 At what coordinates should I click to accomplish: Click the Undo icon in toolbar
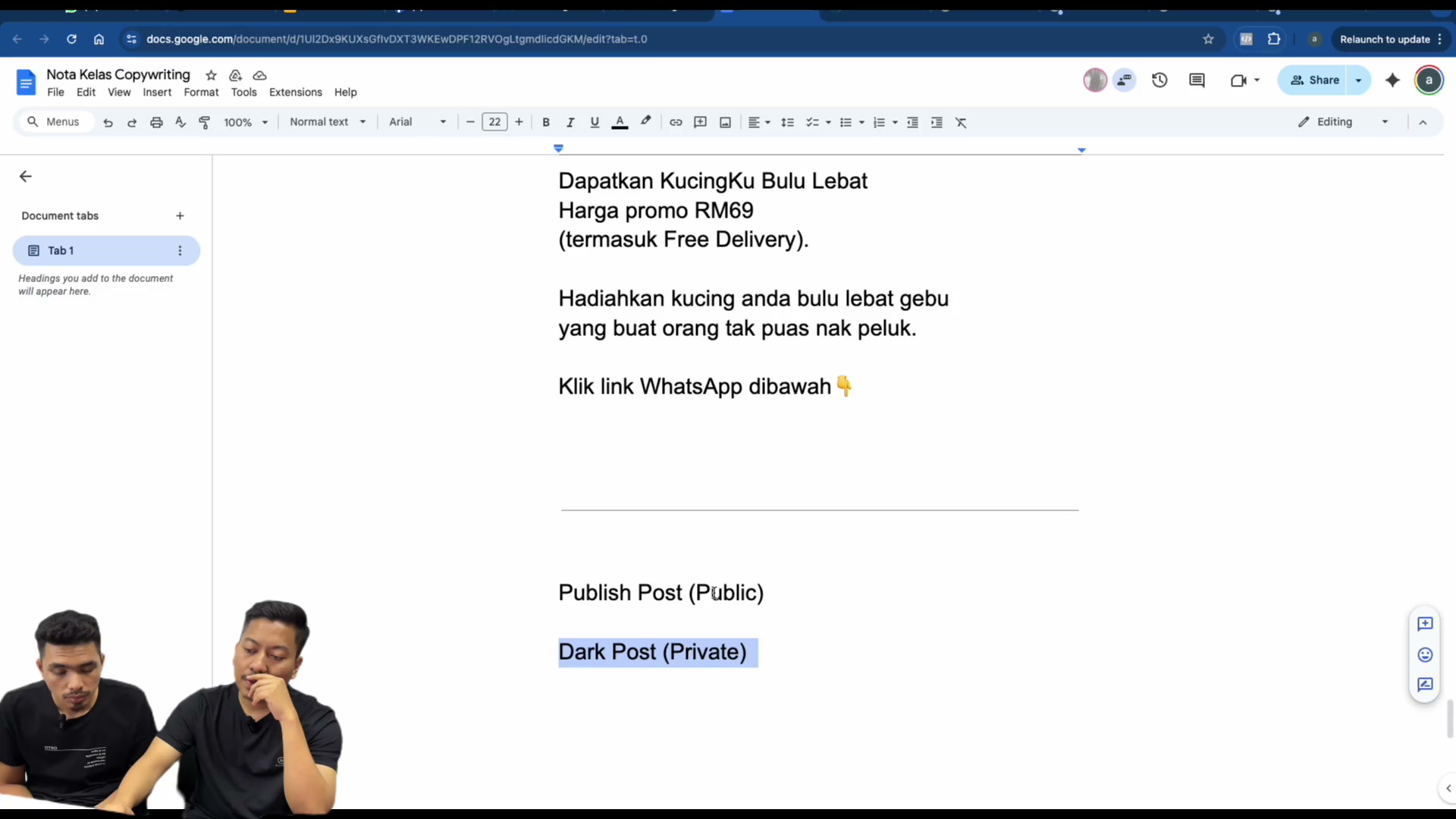point(108,122)
